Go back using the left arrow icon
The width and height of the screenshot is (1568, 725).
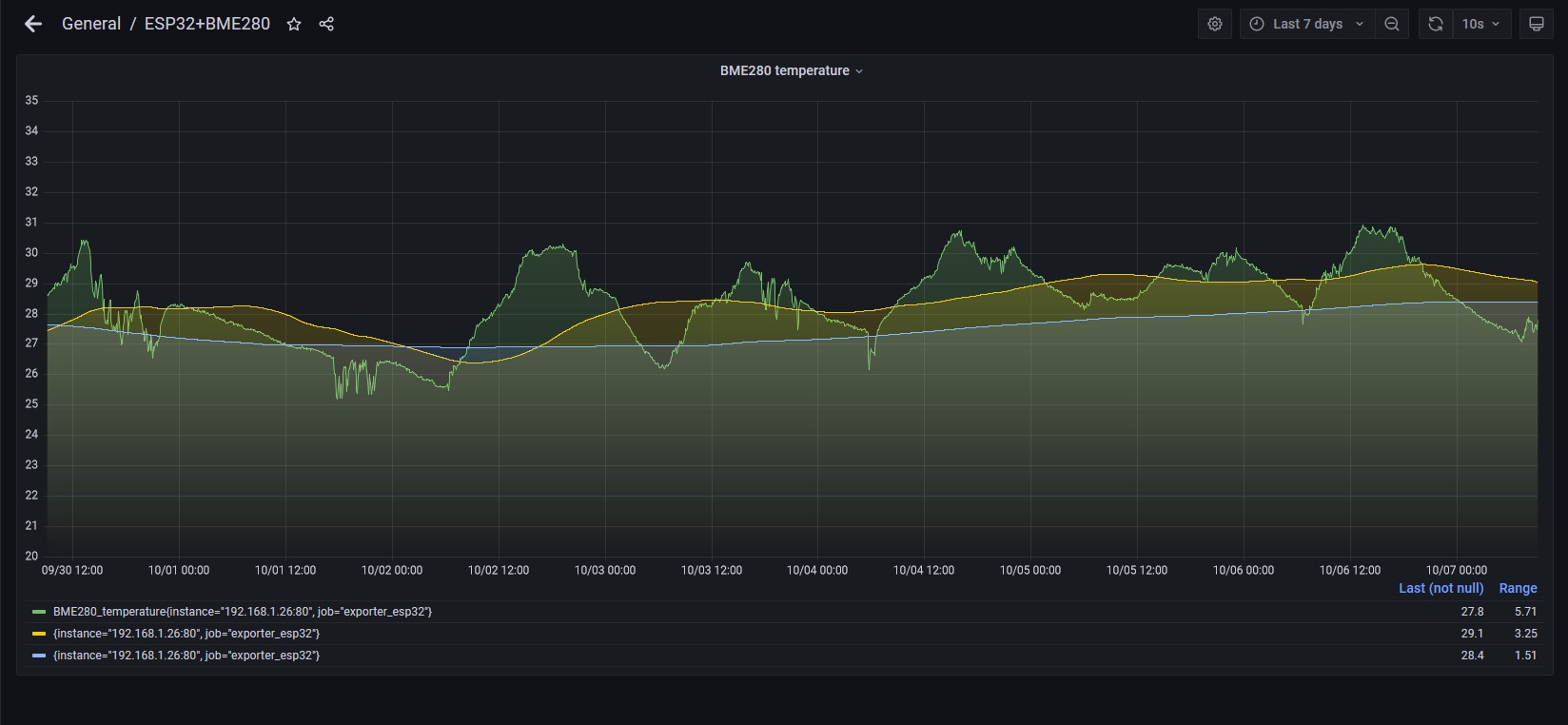coord(33,24)
